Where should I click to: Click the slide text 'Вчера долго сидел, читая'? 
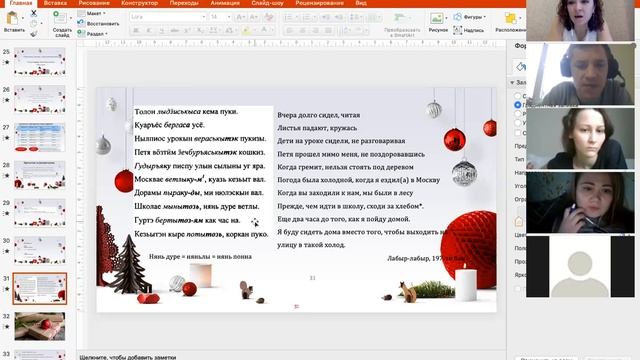click(318, 115)
